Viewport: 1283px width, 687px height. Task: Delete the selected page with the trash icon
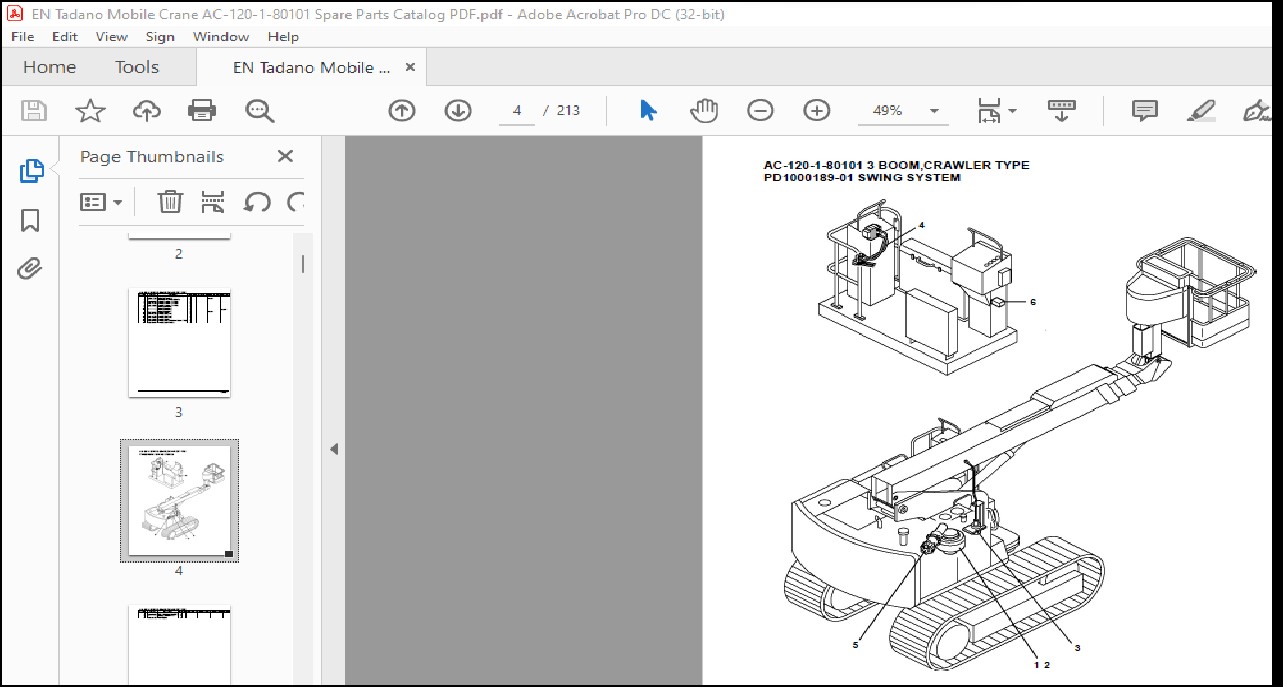(x=170, y=202)
